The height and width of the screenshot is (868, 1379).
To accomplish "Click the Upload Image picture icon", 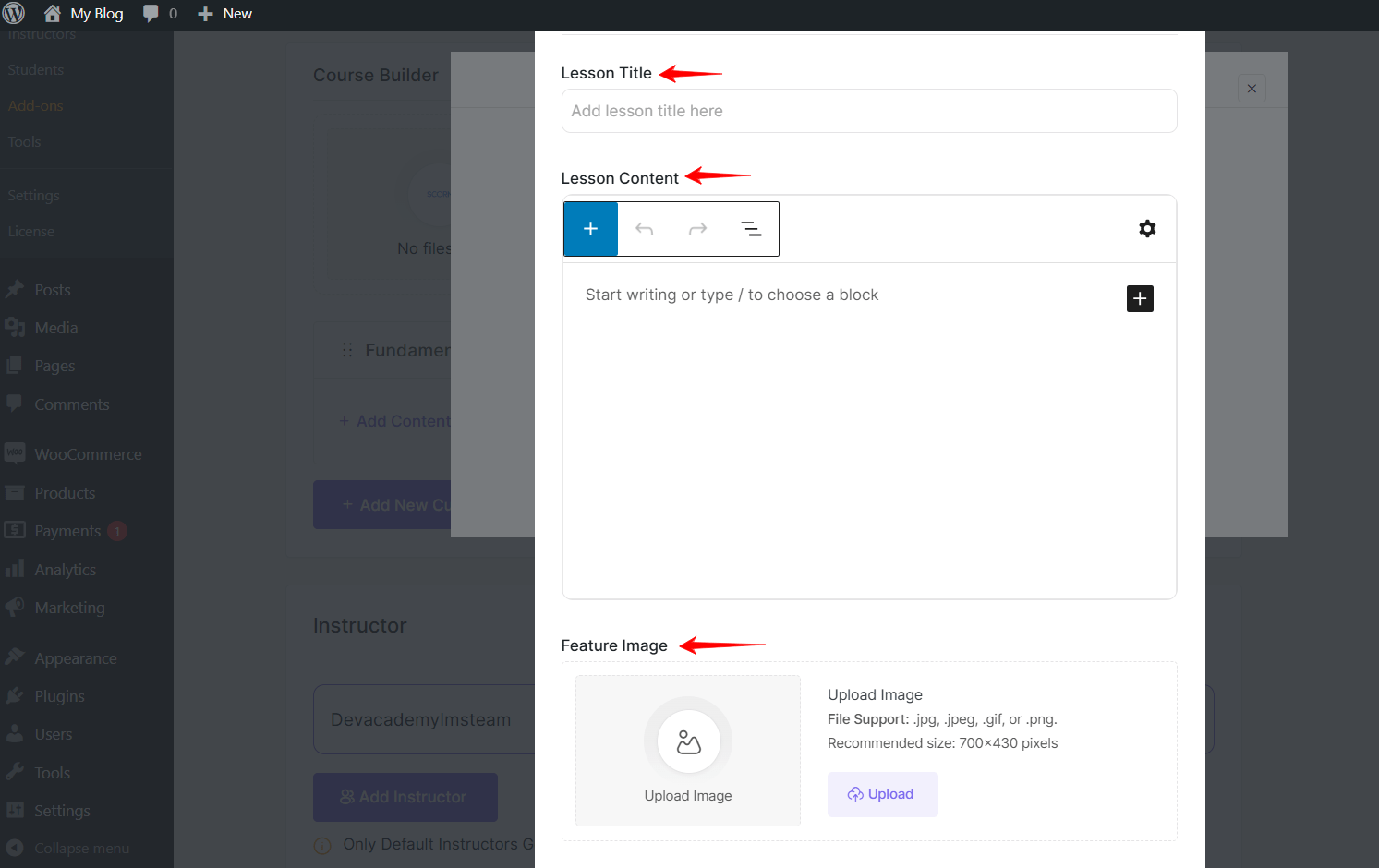I will click(x=687, y=740).
